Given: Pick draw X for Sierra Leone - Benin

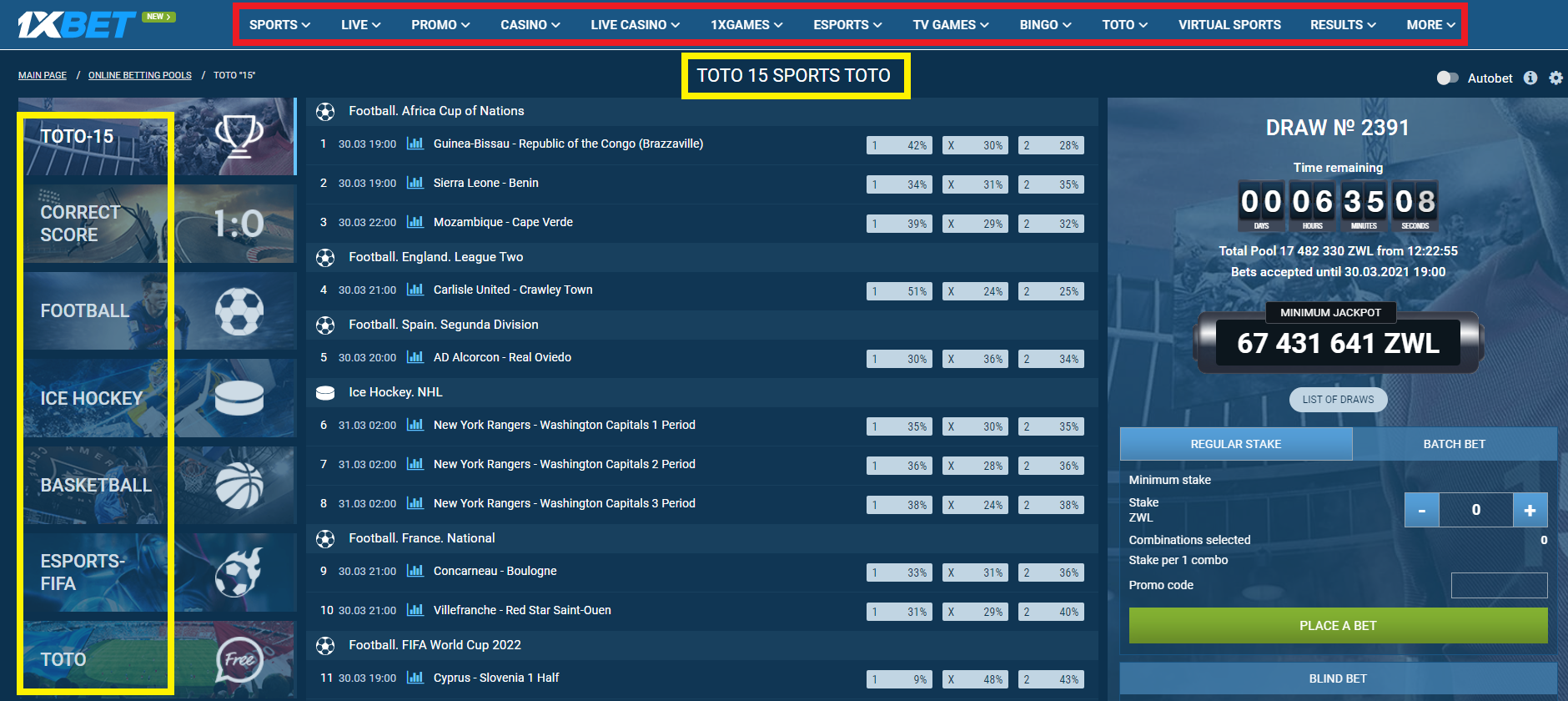Looking at the screenshot, I should pos(975,184).
